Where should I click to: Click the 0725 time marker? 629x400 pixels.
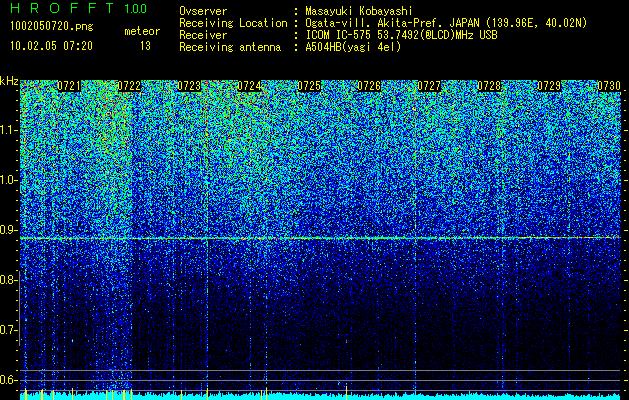click(309, 86)
